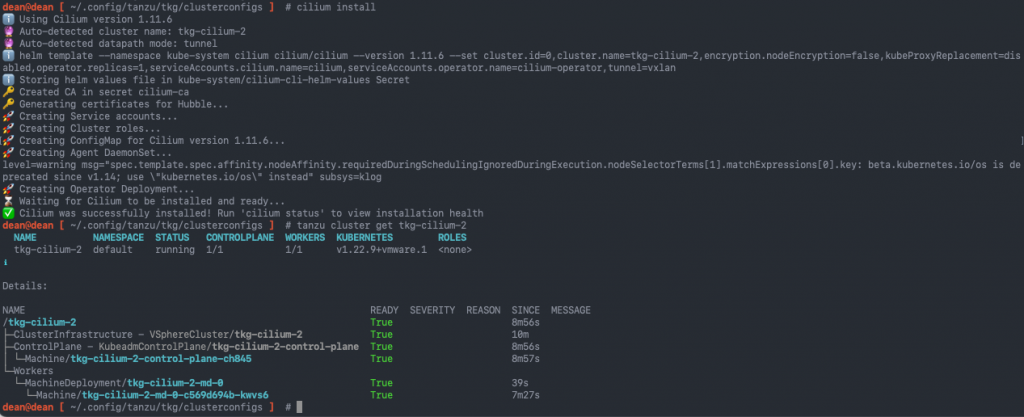Click the green checkmark success icon

(x=7, y=213)
